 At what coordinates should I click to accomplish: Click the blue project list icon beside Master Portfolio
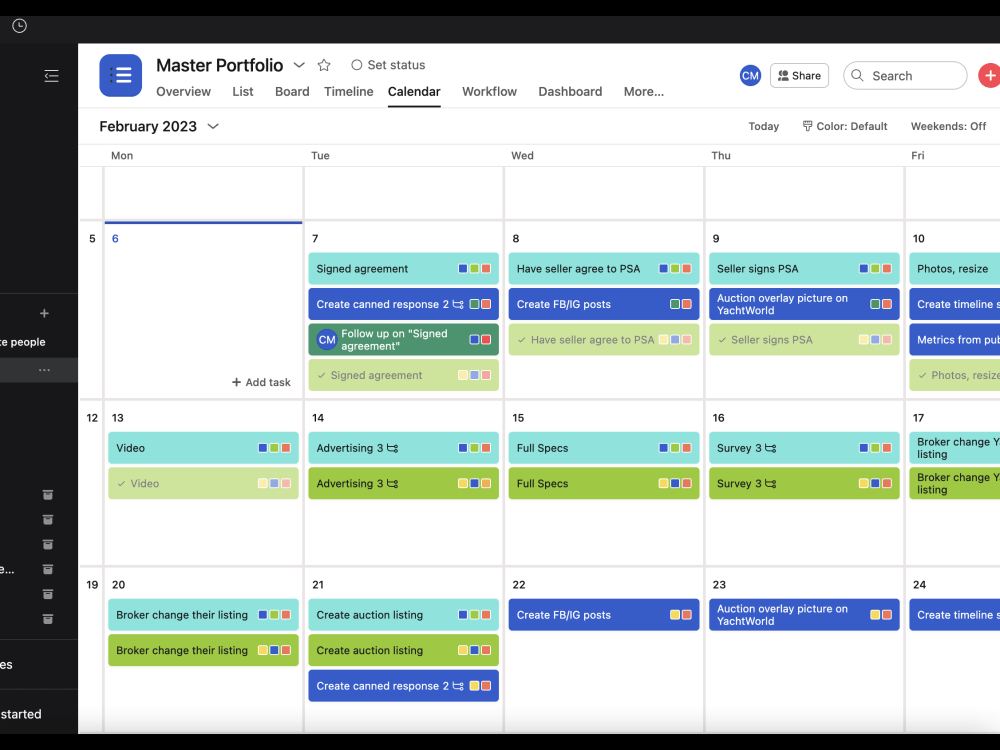click(x=120, y=75)
